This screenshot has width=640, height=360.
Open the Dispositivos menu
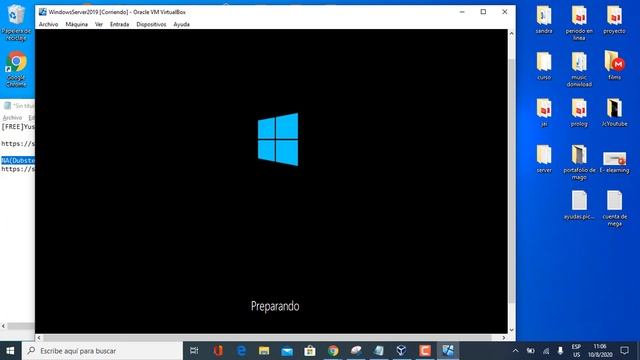coord(151,24)
